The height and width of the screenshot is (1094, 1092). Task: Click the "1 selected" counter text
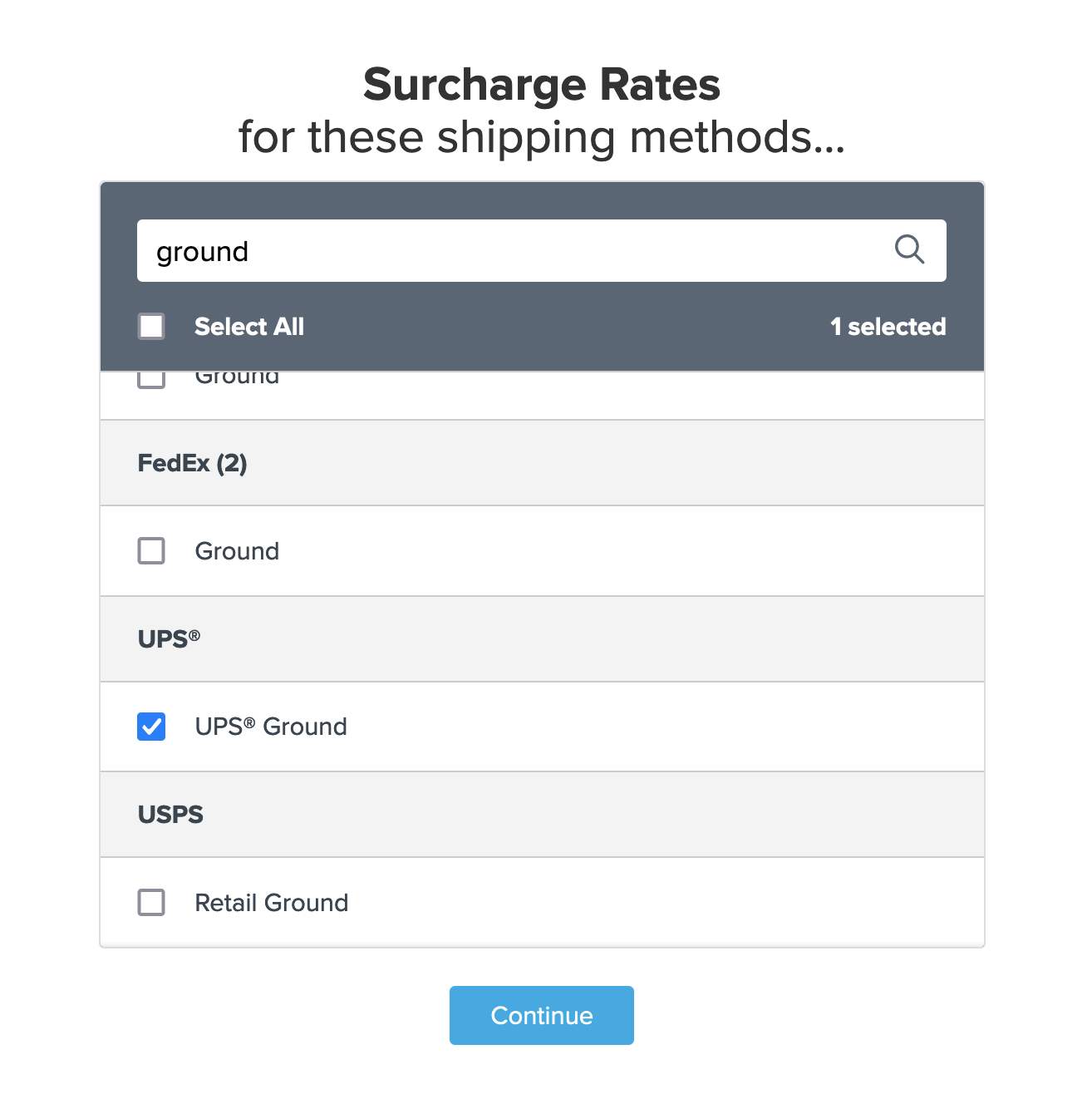[x=888, y=327]
